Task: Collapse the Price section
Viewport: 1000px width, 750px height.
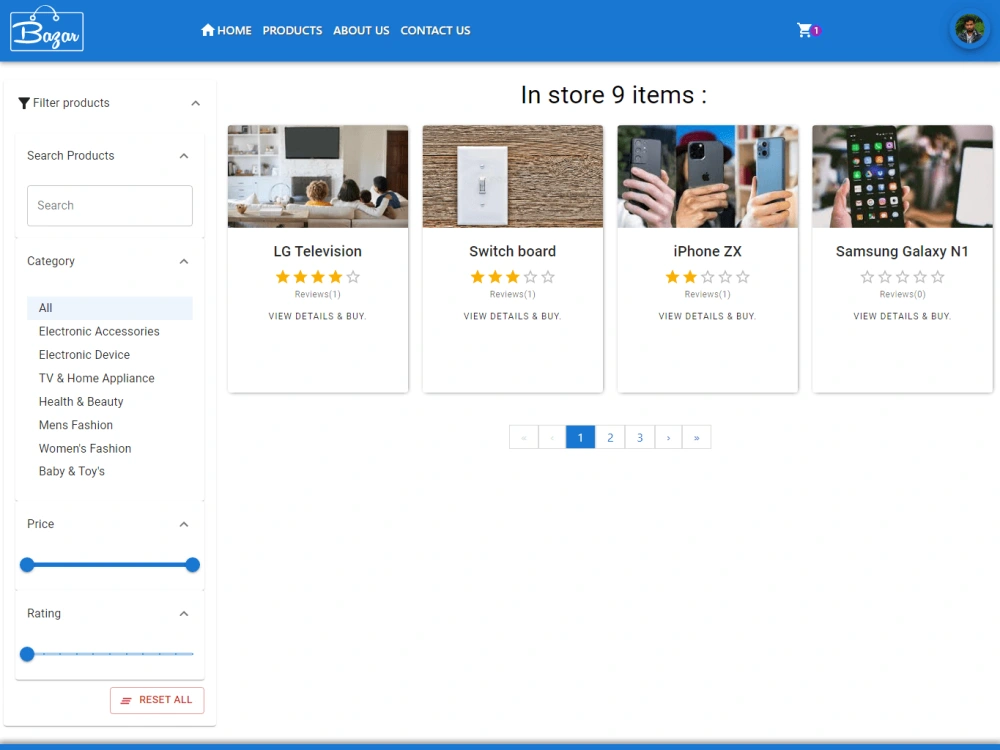Action: 184,524
